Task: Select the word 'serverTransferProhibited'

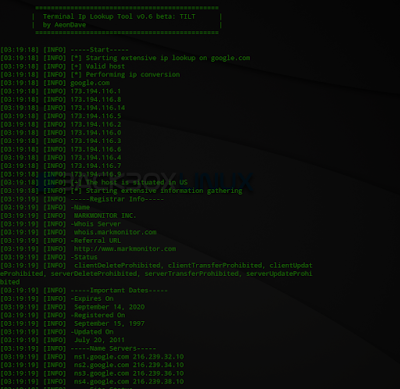Action: pyautogui.click(x=192, y=274)
